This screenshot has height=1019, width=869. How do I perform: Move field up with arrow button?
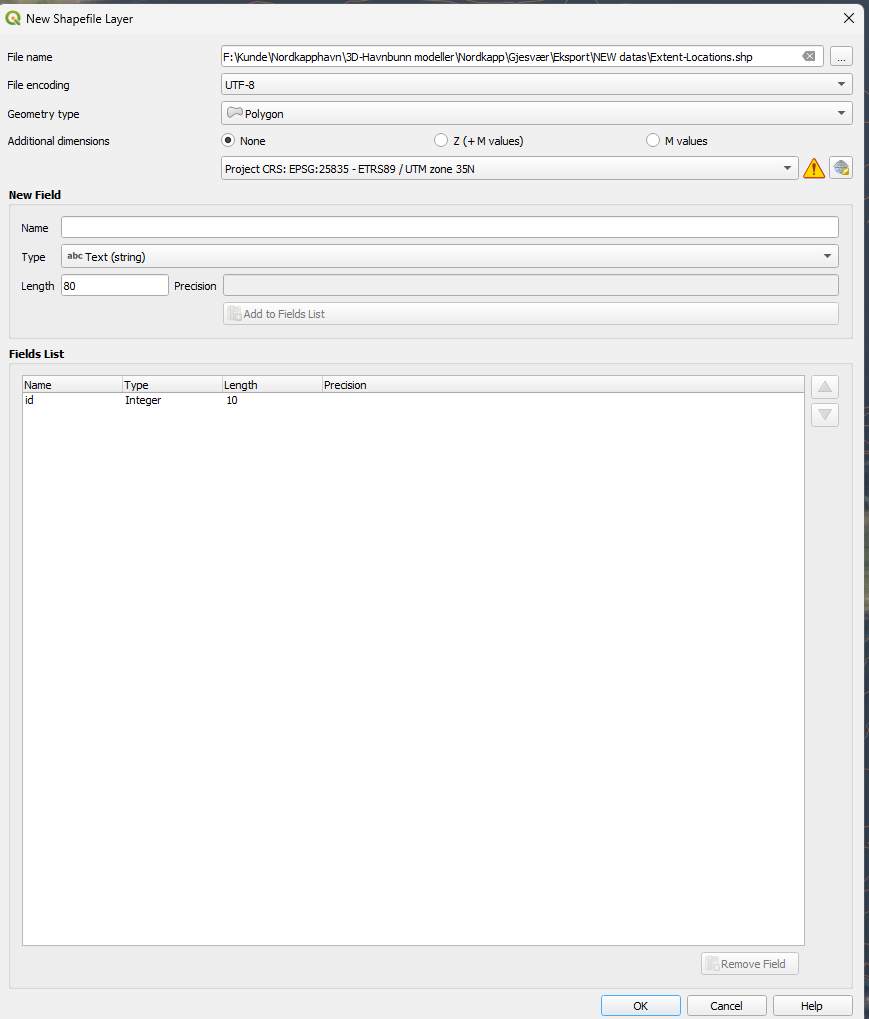tap(825, 387)
